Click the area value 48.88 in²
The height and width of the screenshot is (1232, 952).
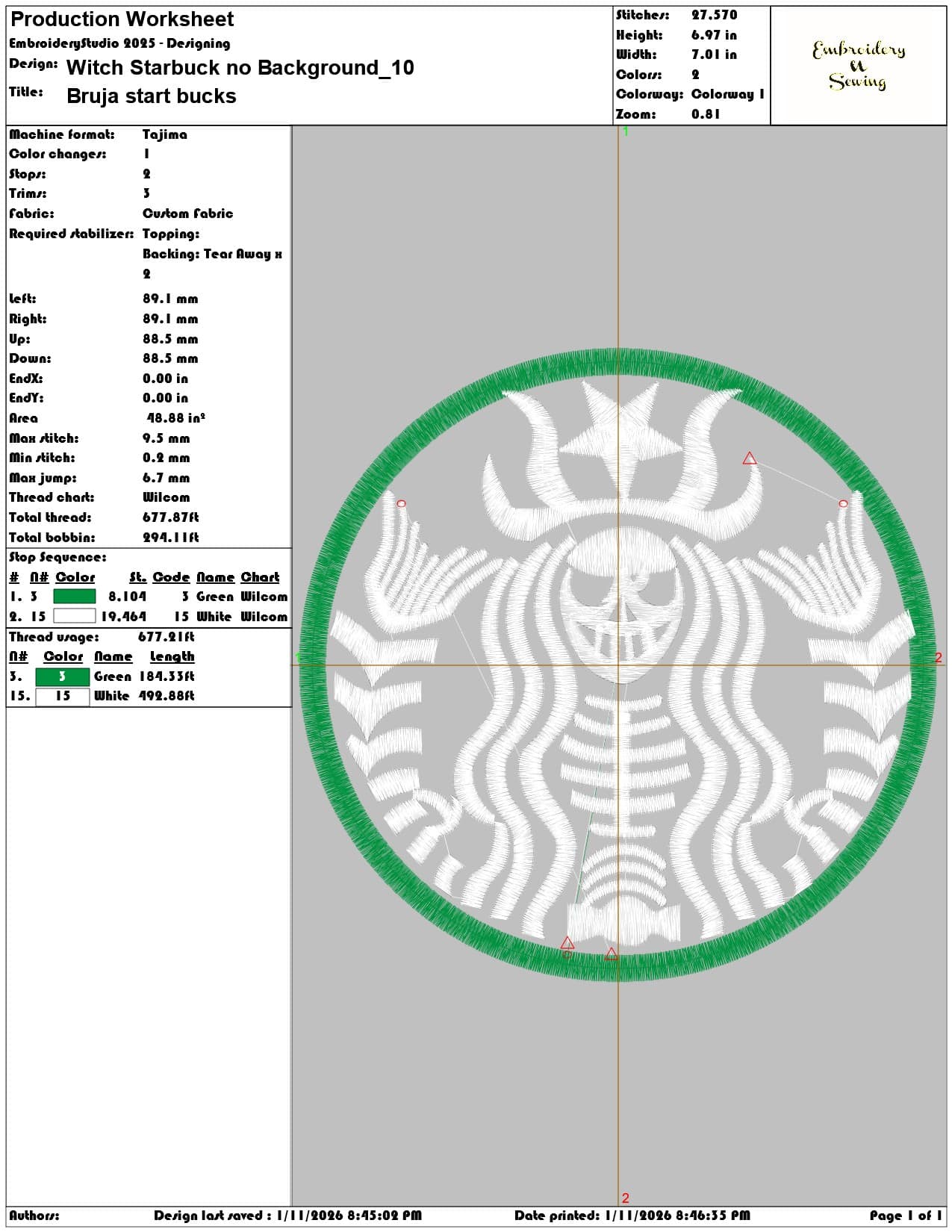point(175,418)
